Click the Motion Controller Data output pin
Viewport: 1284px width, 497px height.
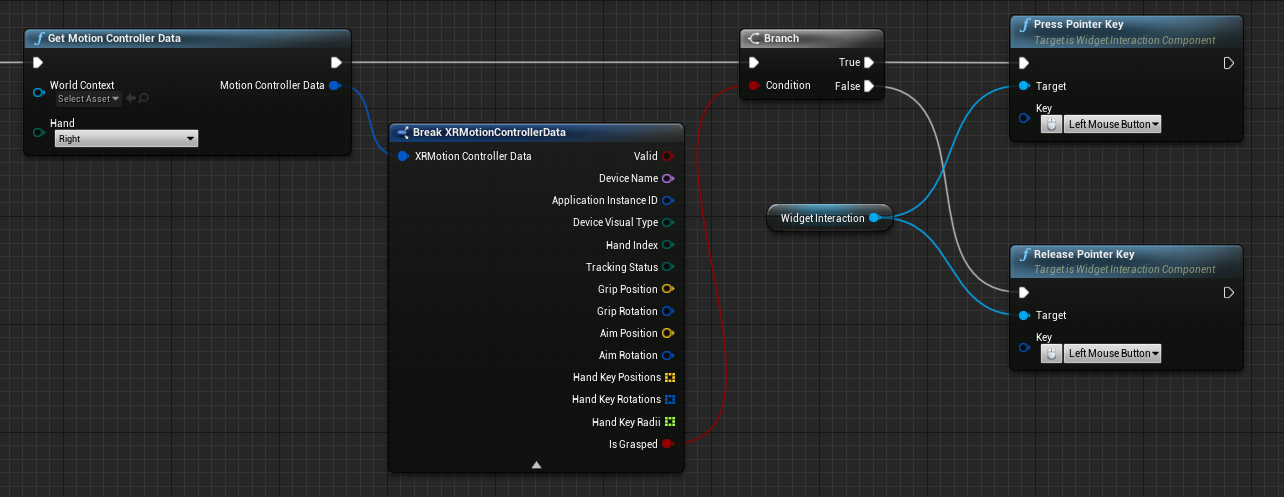335,85
